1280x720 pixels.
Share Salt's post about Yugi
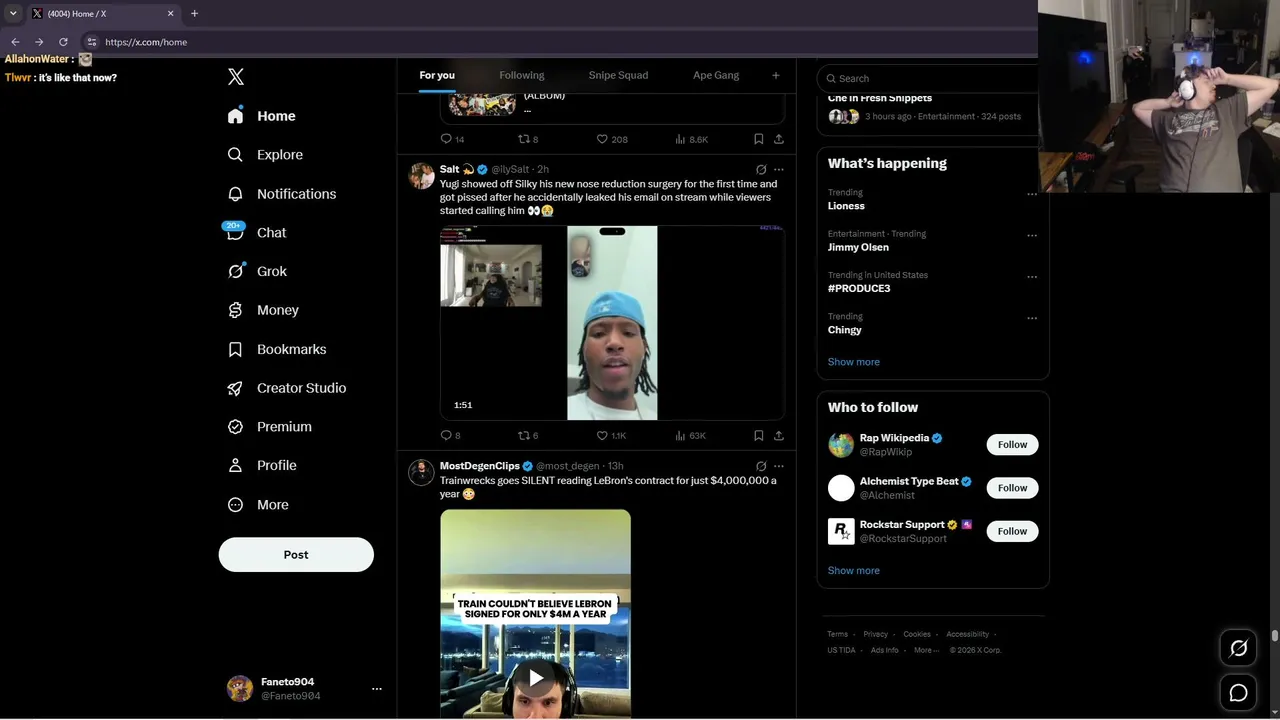click(x=779, y=436)
